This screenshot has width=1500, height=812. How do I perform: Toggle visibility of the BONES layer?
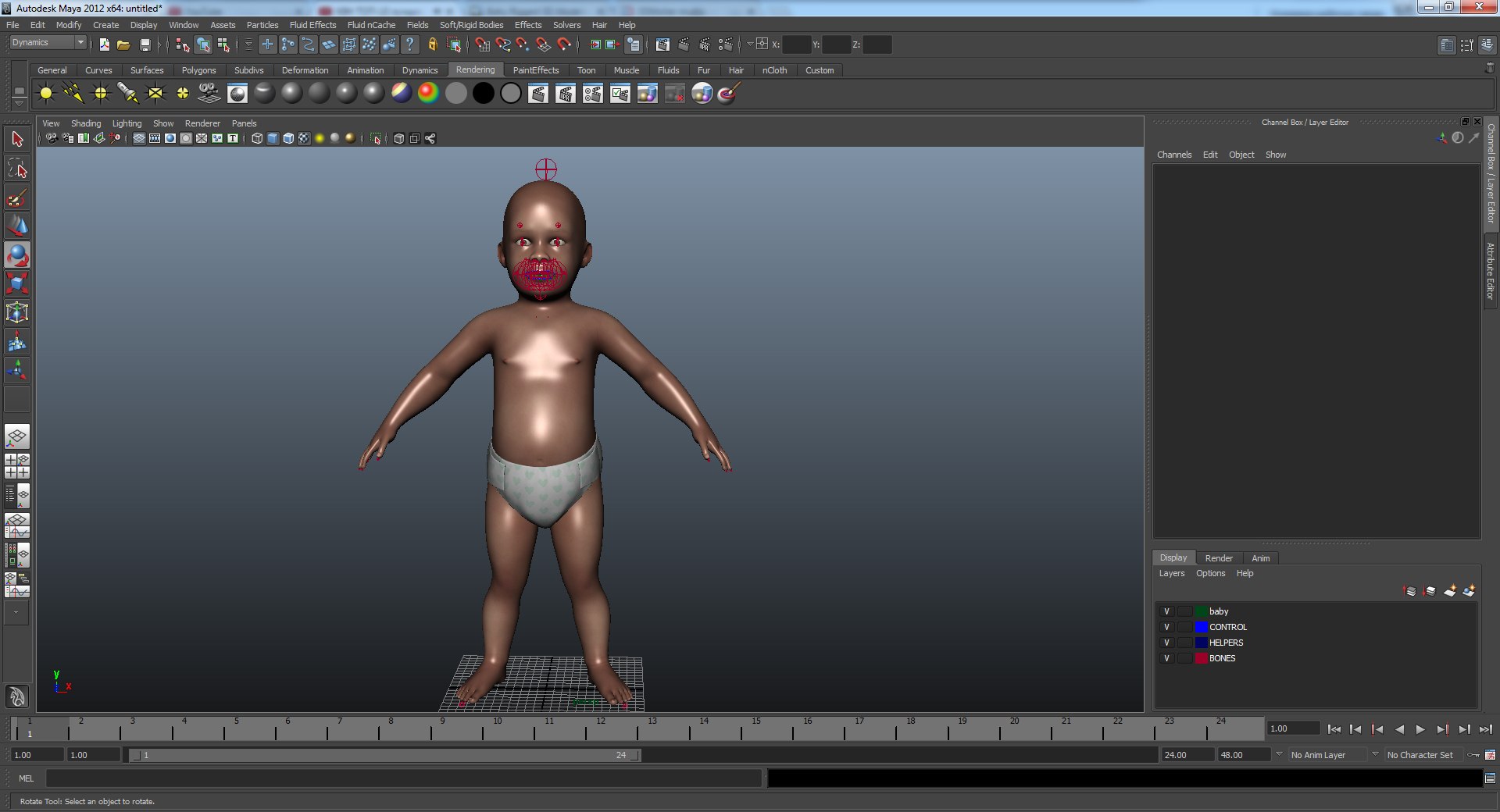[1167, 658]
